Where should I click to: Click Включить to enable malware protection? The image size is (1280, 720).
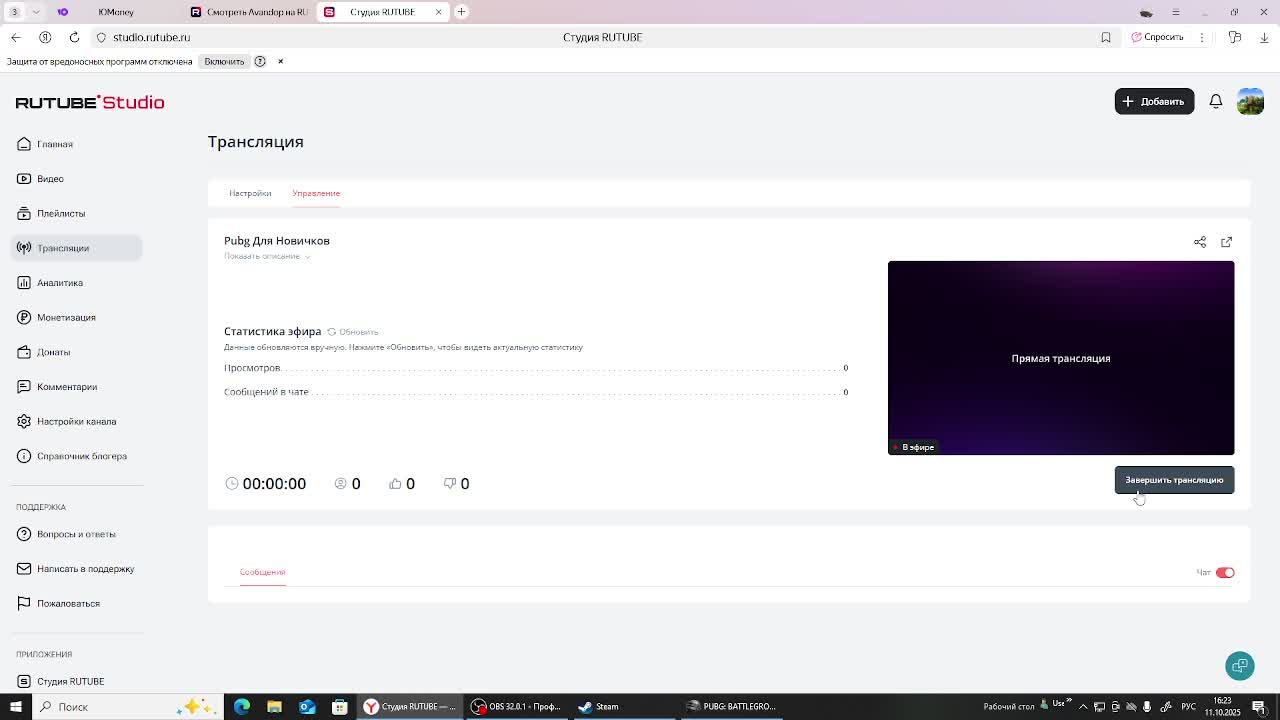(224, 62)
